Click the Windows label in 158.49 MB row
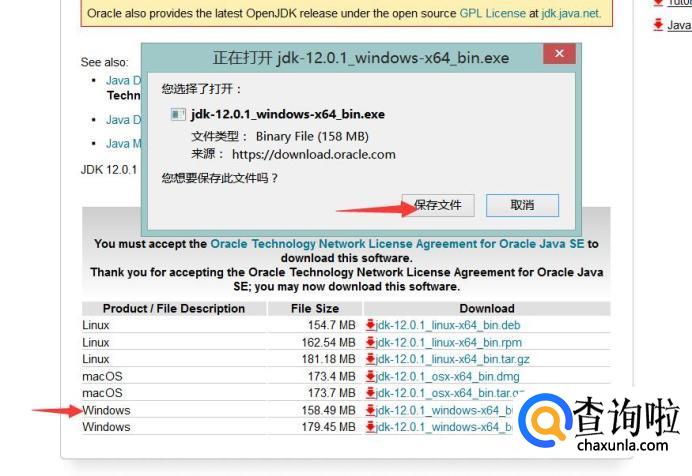The image size is (692, 476). pyautogui.click(x=106, y=410)
